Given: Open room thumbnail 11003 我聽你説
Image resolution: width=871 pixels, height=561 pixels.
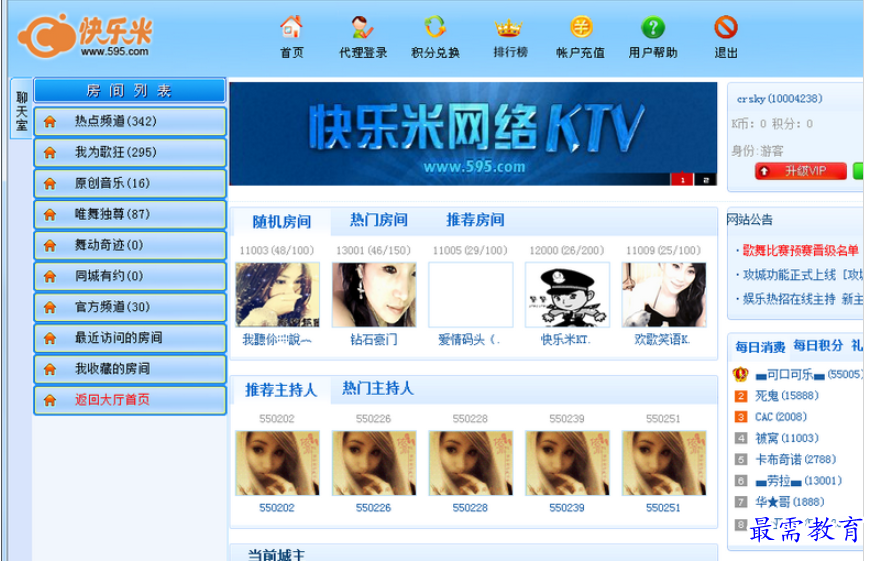Looking at the screenshot, I should point(277,295).
